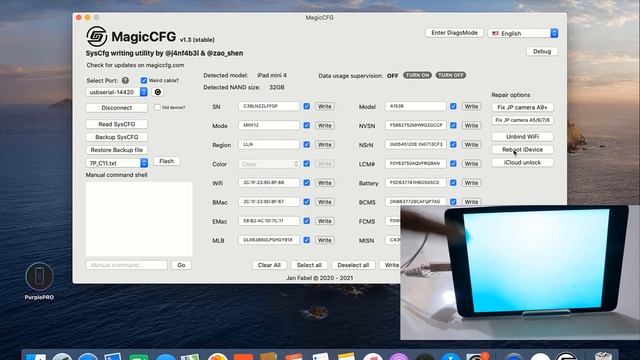Image resolution: width=640 pixels, height=360 pixels.
Task: Open the Color selection dropdown
Action: (269, 164)
